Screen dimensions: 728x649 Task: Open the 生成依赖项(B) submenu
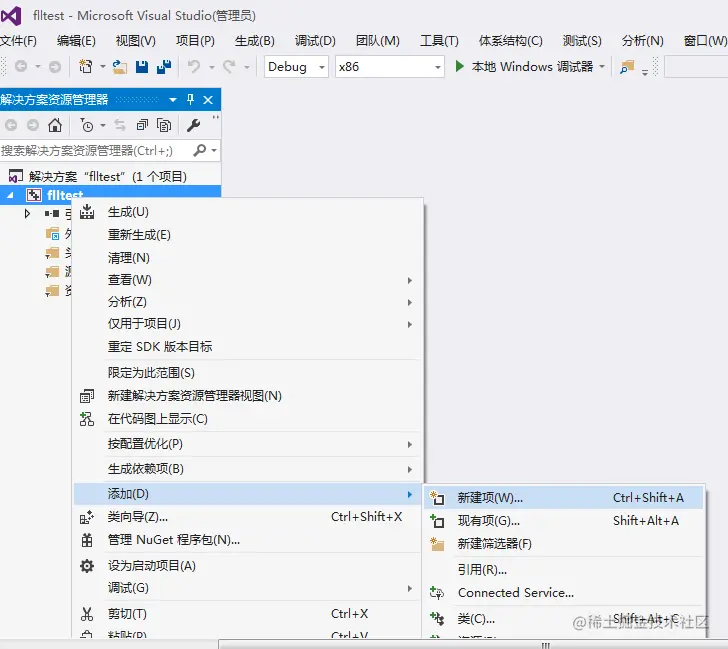pos(248,469)
